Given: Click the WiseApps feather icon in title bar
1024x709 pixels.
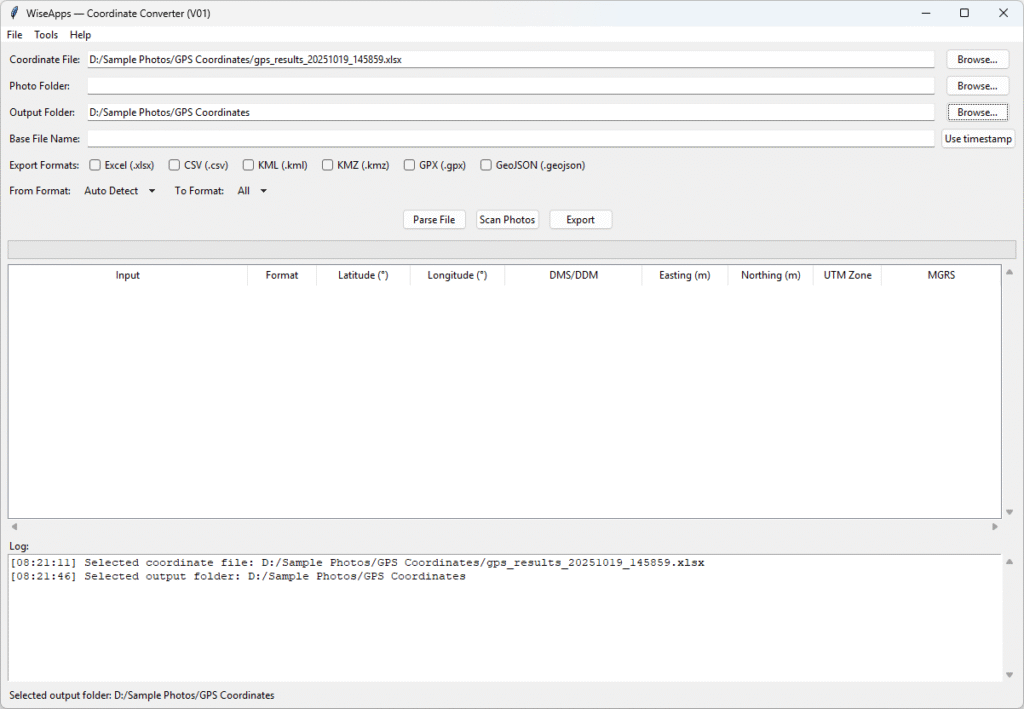Looking at the screenshot, I should [12, 12].
